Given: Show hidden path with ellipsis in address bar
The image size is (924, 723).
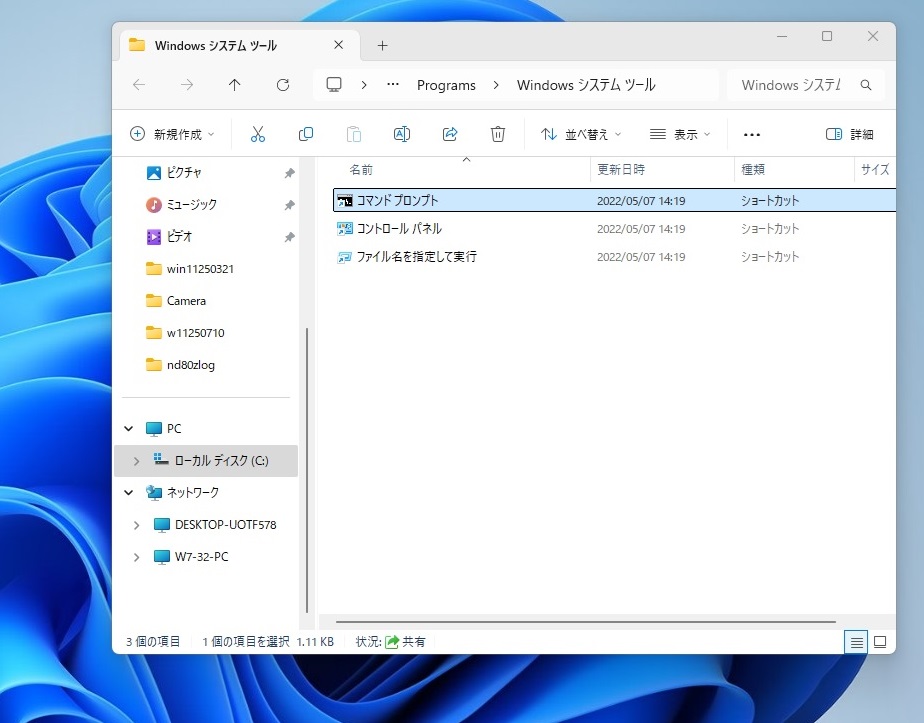Looking at the screenshot, I should 393,85.
